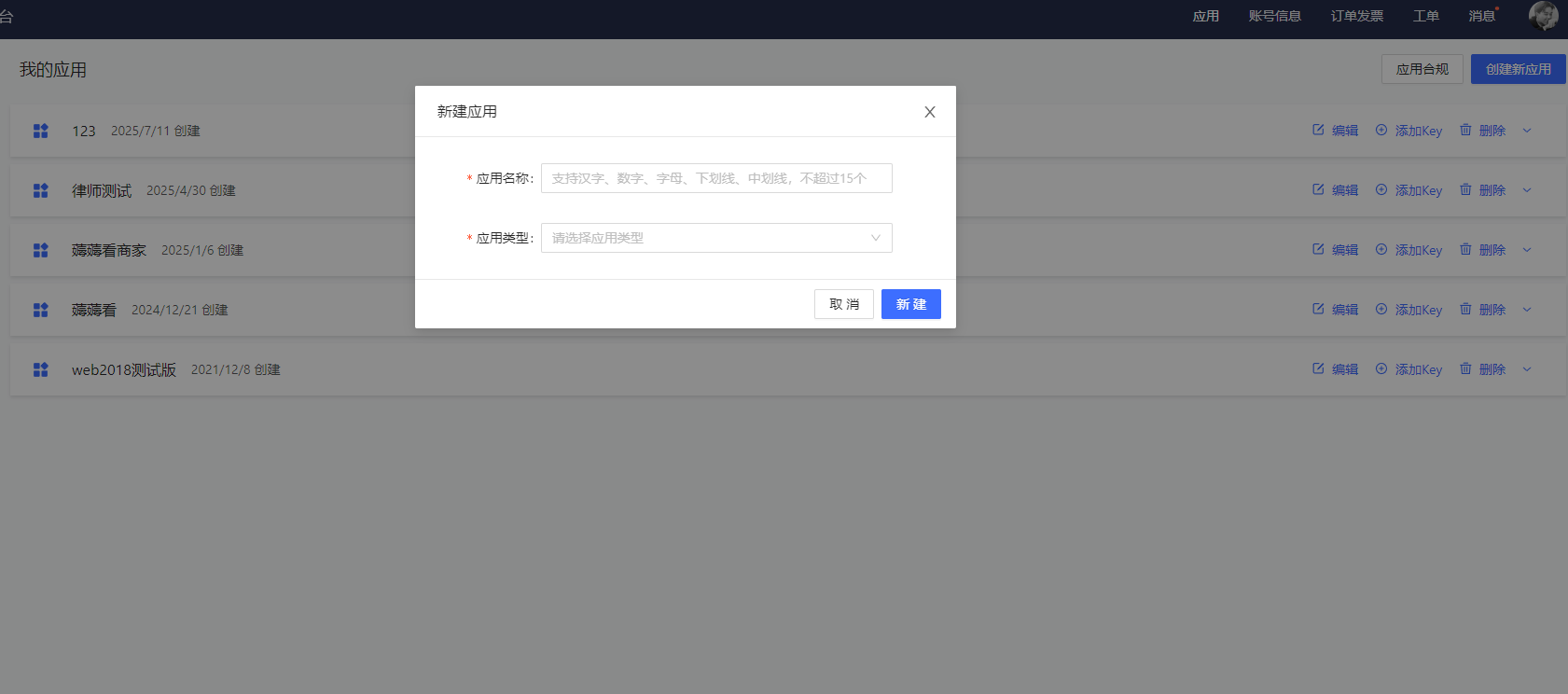Click add Key plus icon for 123

pos(1381,130)
